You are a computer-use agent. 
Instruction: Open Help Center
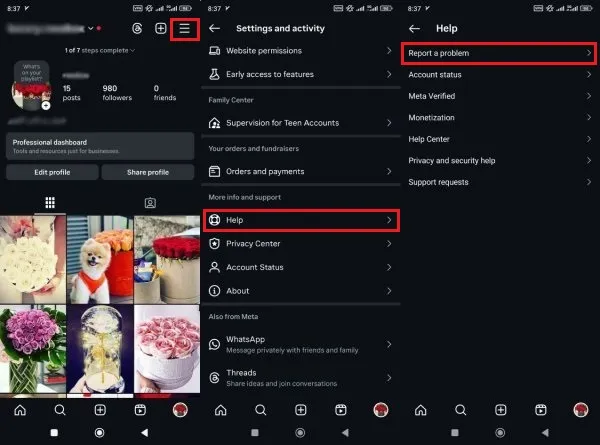[499, 139]
